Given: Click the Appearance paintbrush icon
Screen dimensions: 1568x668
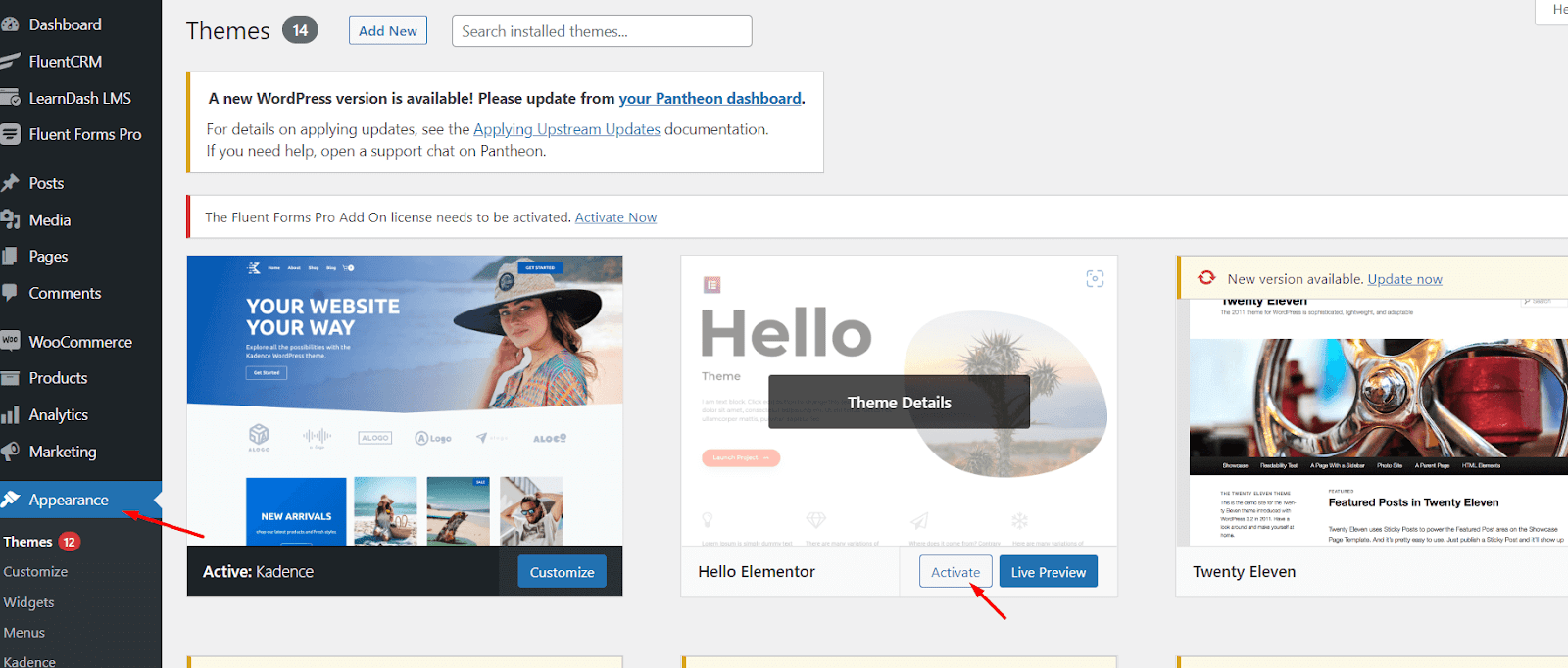Looking at the screenshot, I should point(10,500).
